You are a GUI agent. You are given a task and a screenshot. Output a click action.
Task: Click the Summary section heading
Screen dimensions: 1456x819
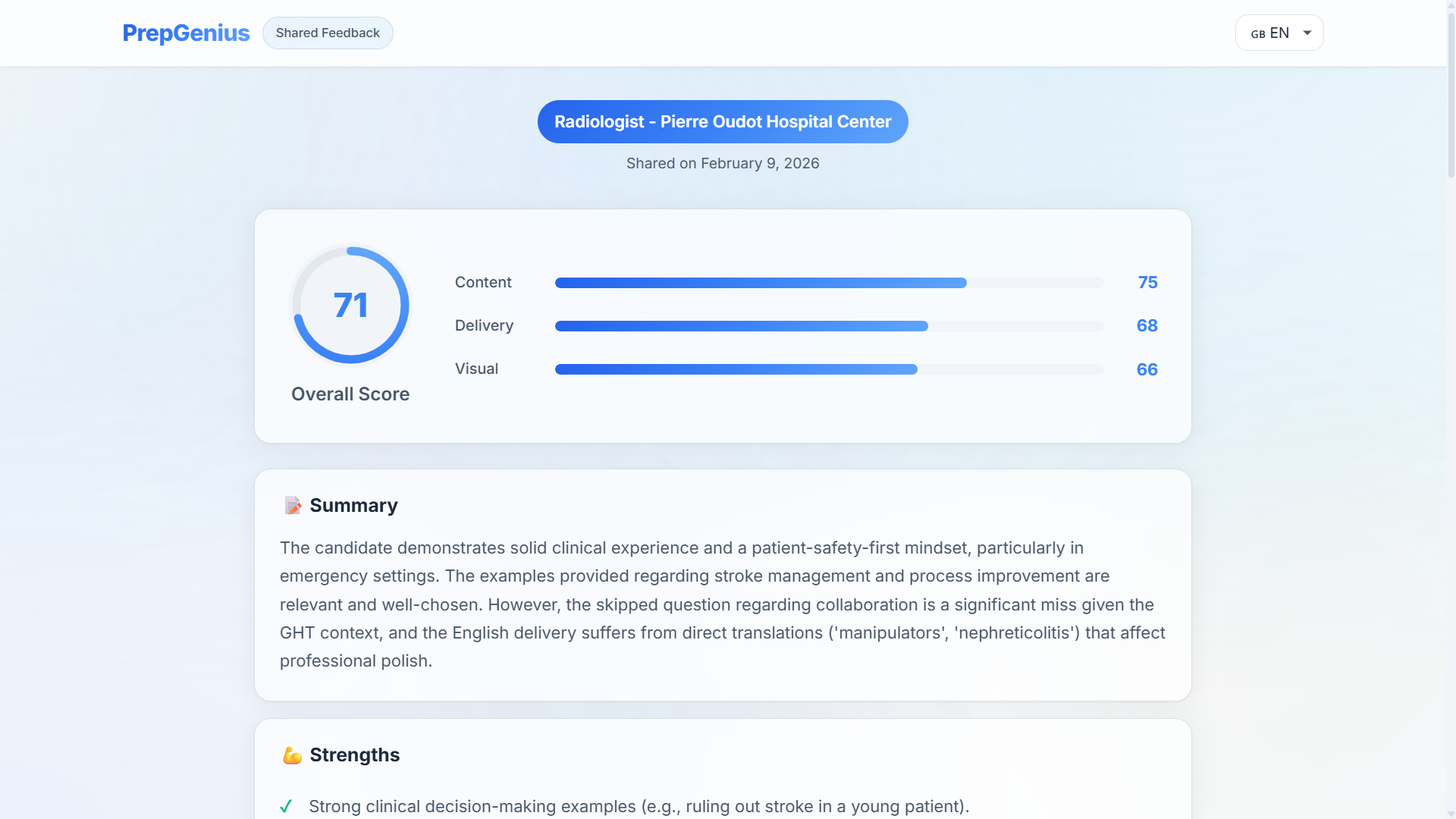tap(353, 505)
